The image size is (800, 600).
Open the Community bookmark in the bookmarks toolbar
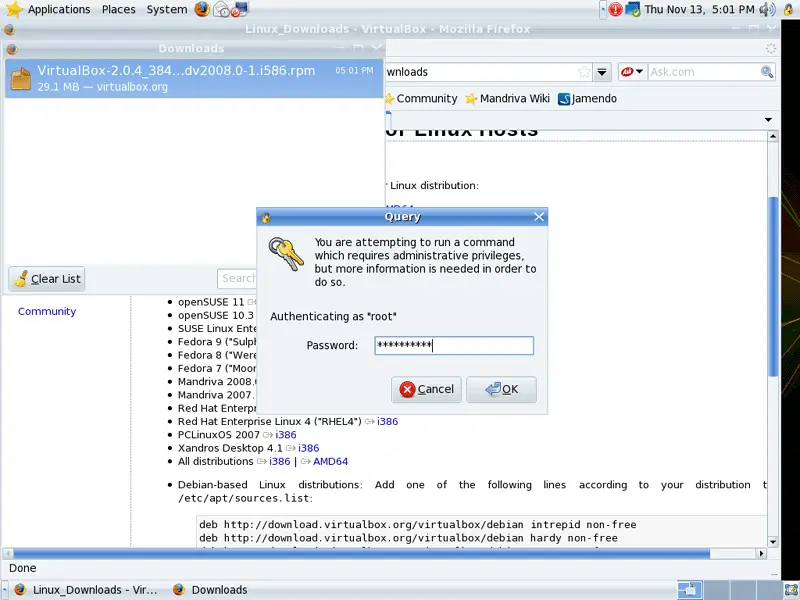point(421,98)
